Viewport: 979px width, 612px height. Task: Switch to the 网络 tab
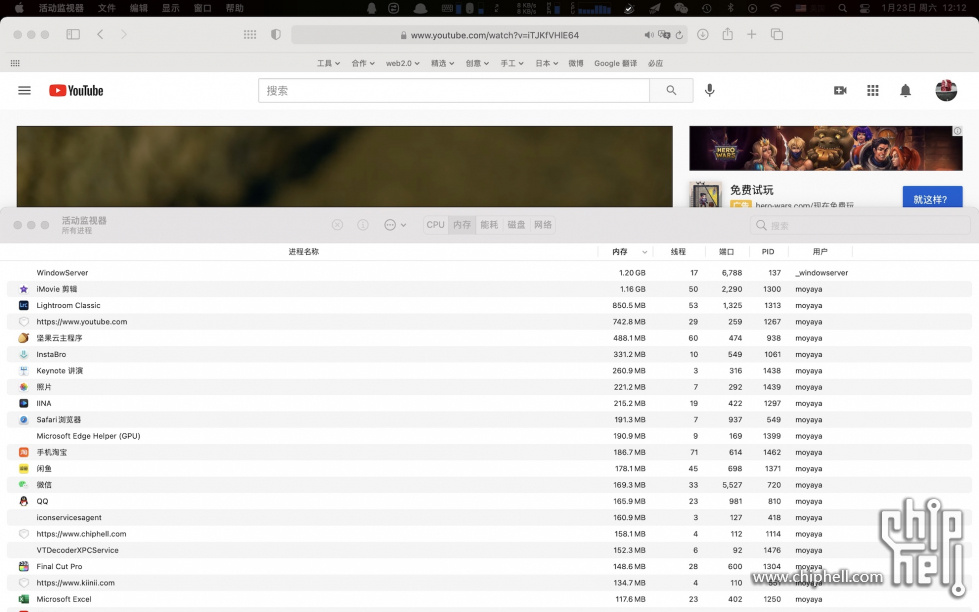pos(543,225)
